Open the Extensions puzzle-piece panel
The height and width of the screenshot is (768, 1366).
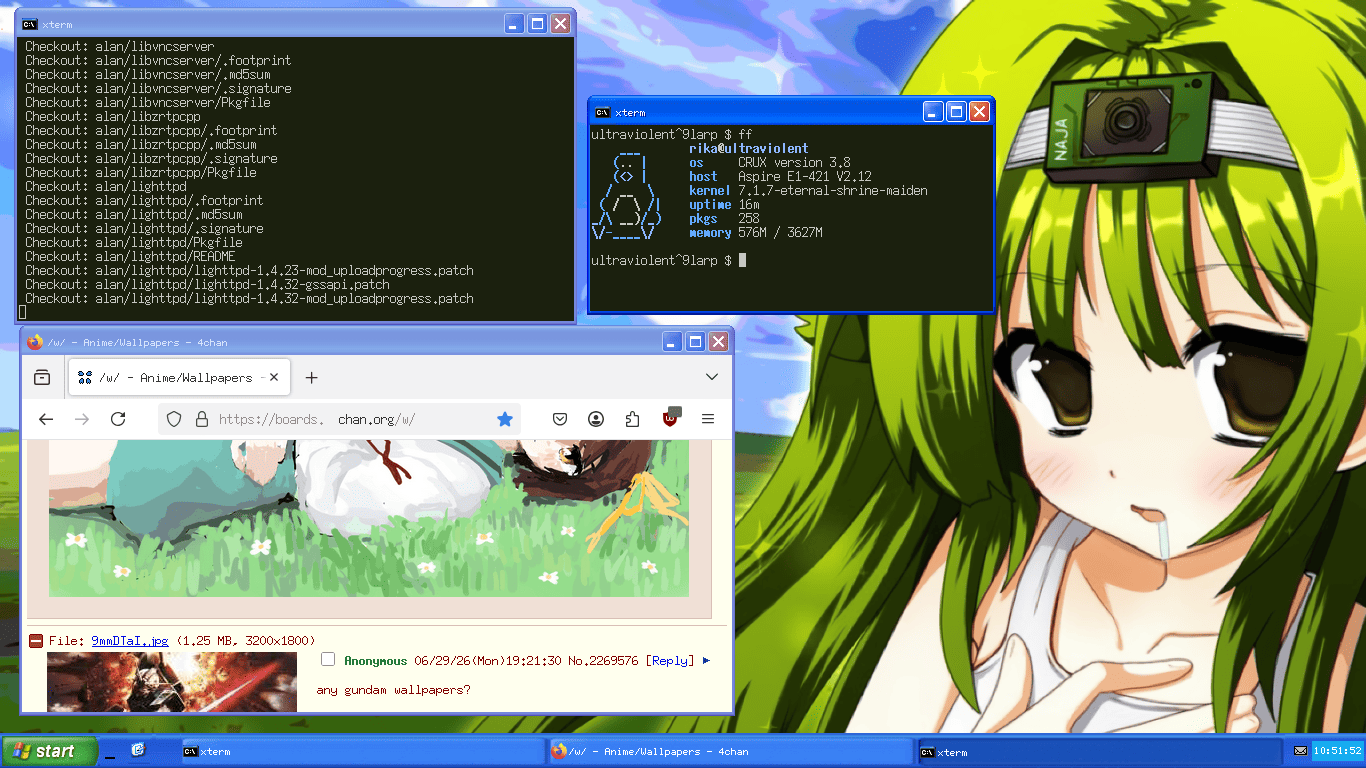tap(632, 419)
